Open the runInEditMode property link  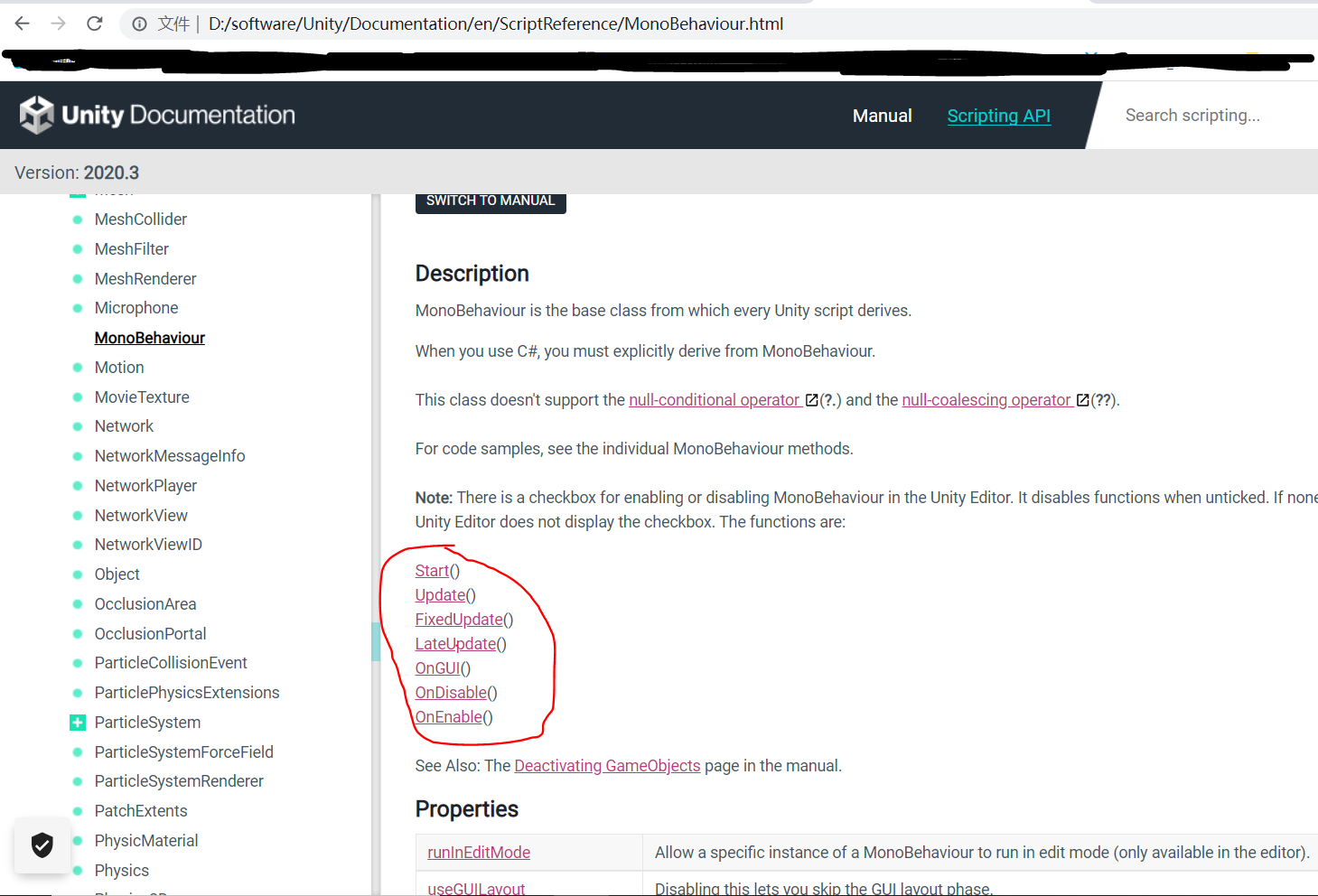click(x=479, y=853)
